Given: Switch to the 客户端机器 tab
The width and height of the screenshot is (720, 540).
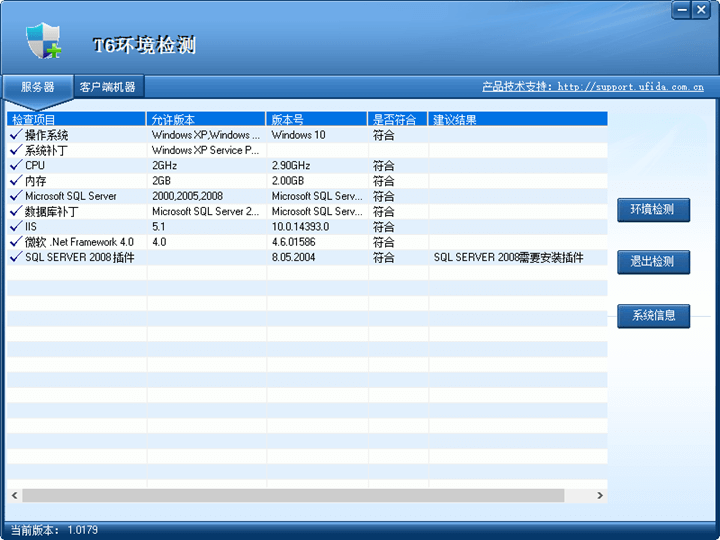Looking at the screenshot, I should pyautogui.click(x=108, y=87).
